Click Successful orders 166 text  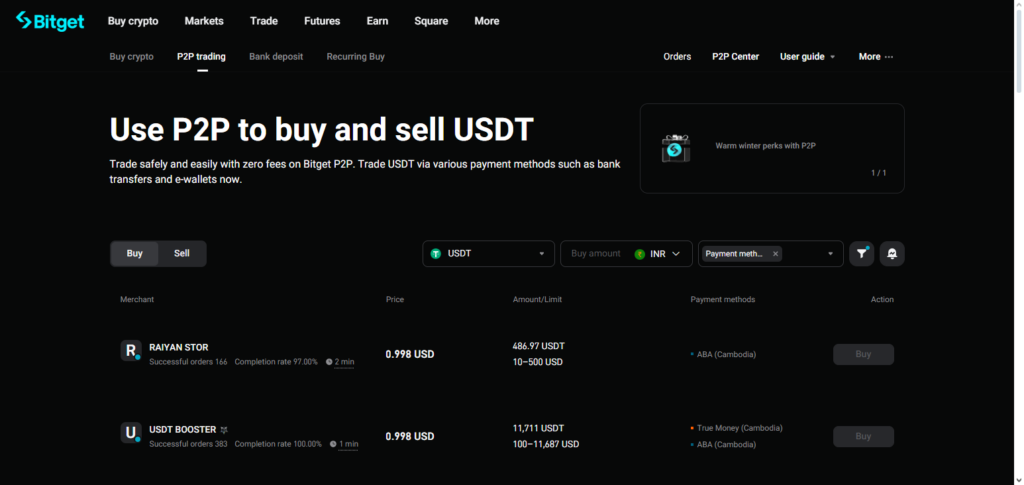[x=188, y=362]
